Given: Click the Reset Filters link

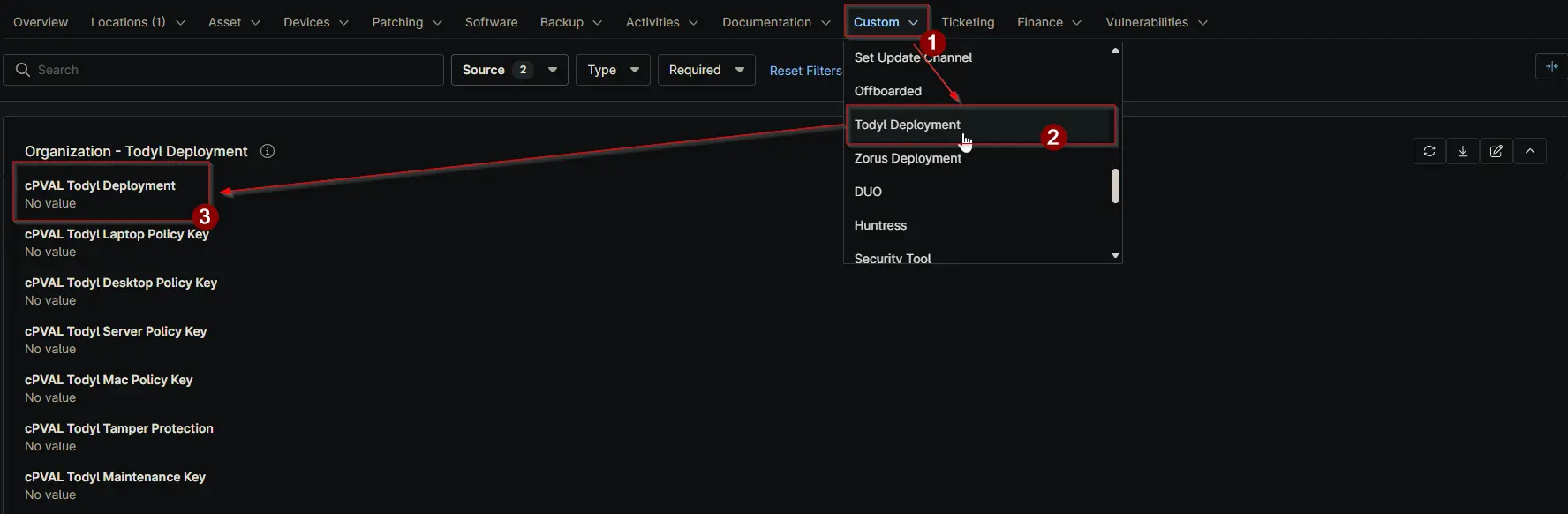Looking at the screenshot, I should (805, 71).
